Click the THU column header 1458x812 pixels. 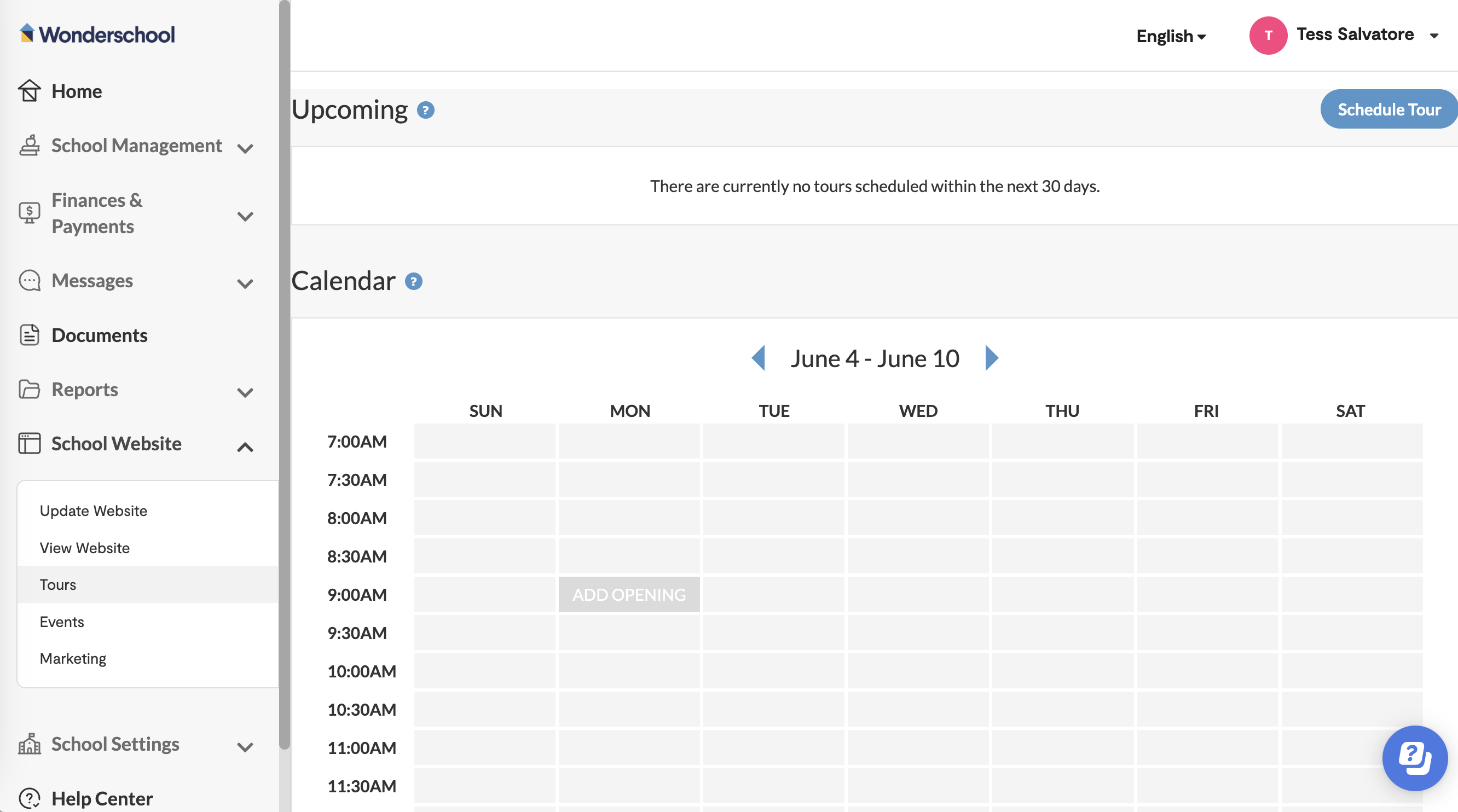coord(1062,411)
